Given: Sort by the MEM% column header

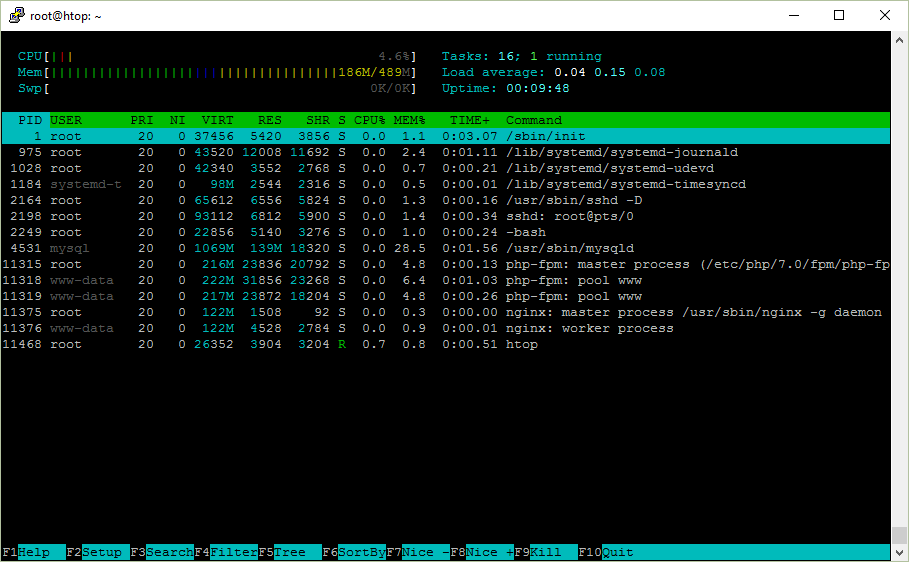Looking at the screenshot, I should [x=409, y=120].
